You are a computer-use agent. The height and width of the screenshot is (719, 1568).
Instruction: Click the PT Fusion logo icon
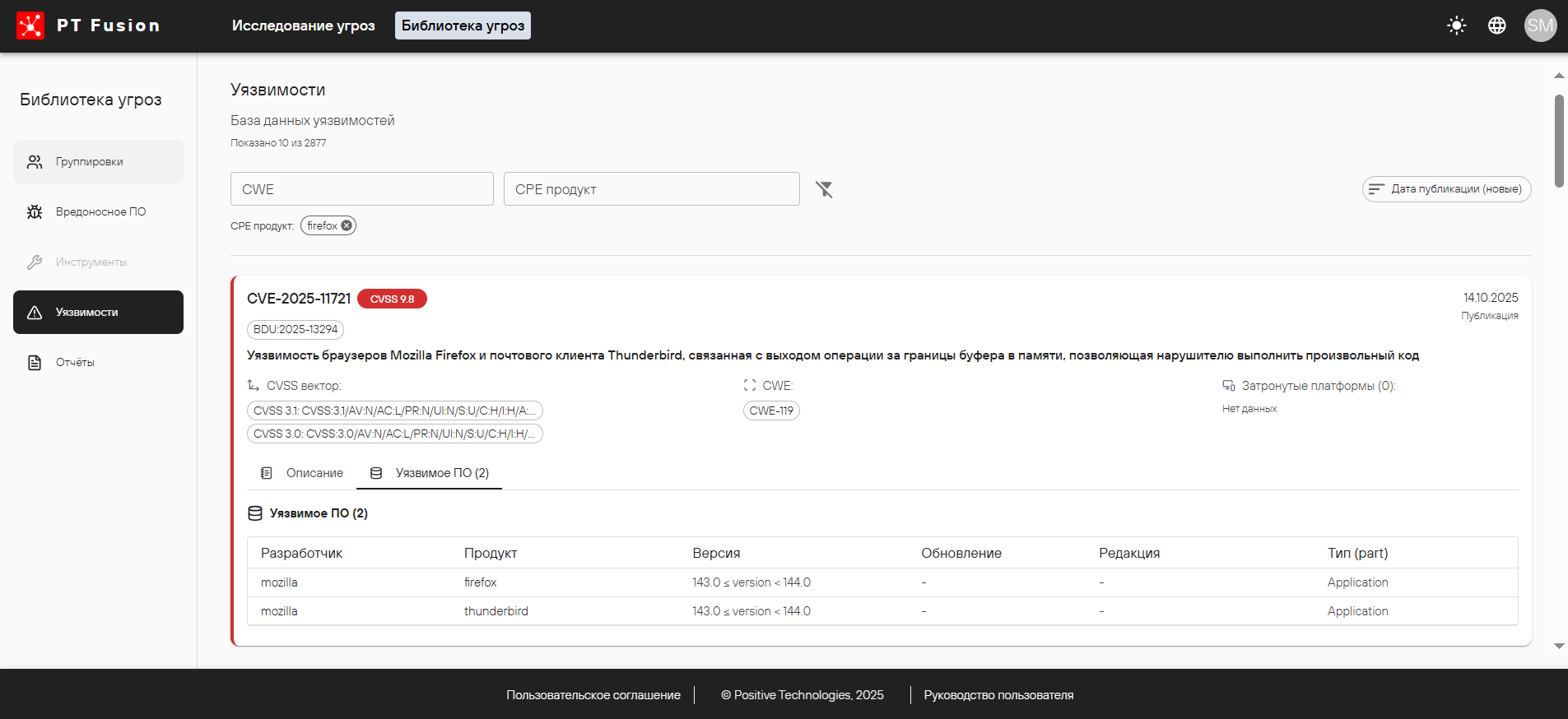30,26
